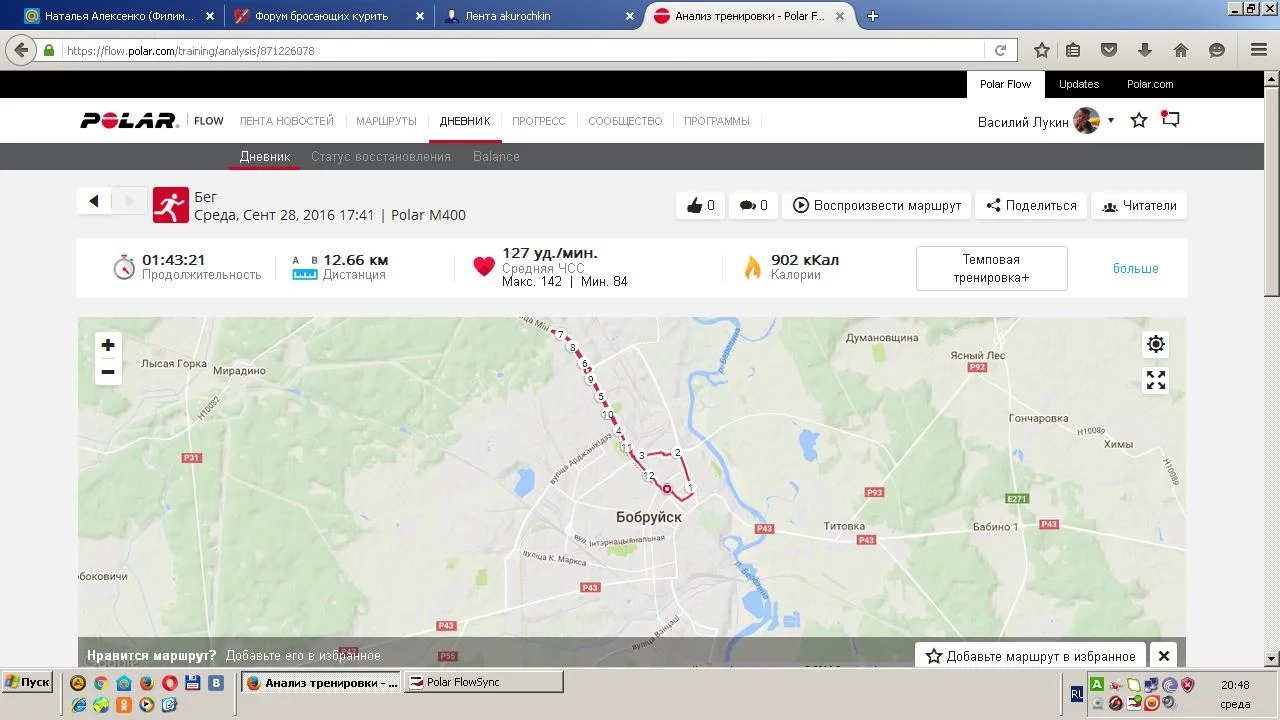Click the route start marker on map
Screen dimensions: 1280x720
[x=667, y=489]
